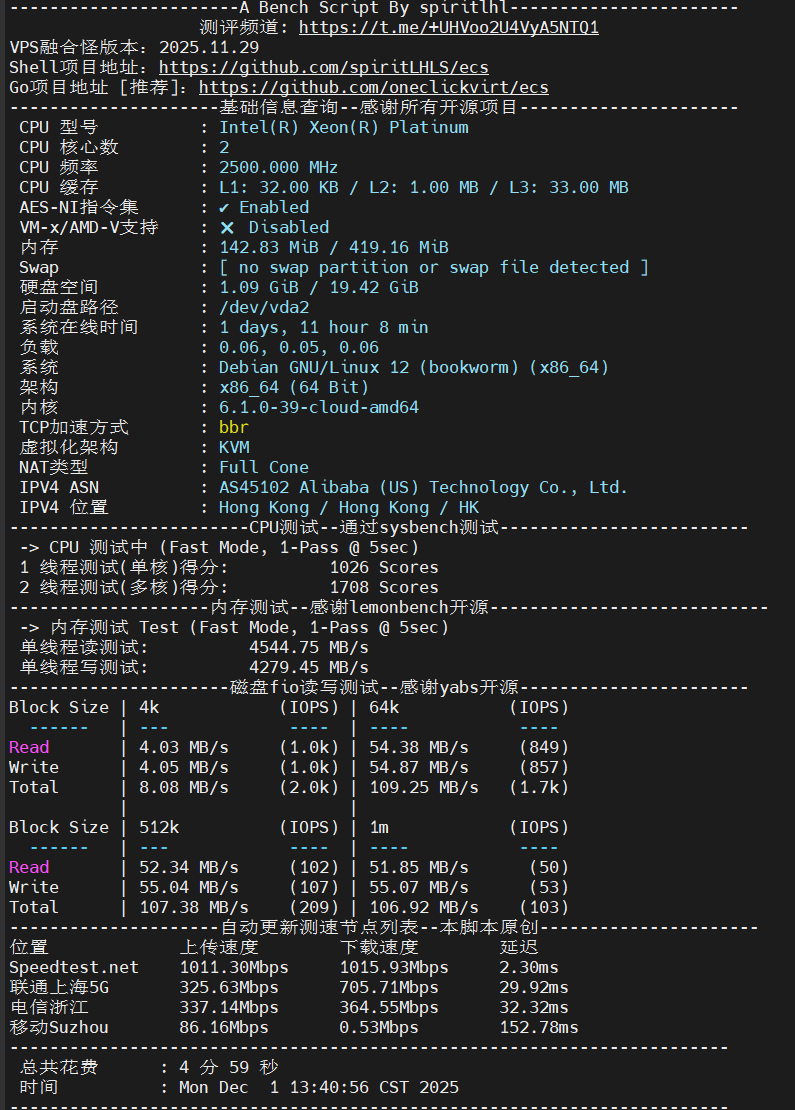Click the checkmark icon beside Enabled
795x1110 pixels.
point(224,208)
